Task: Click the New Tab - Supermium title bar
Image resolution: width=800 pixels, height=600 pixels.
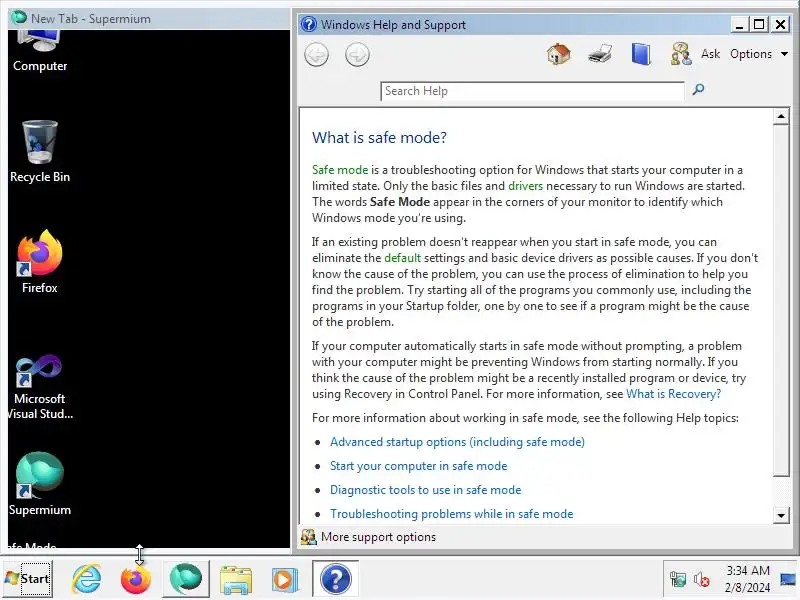Action: pos(148,19)
